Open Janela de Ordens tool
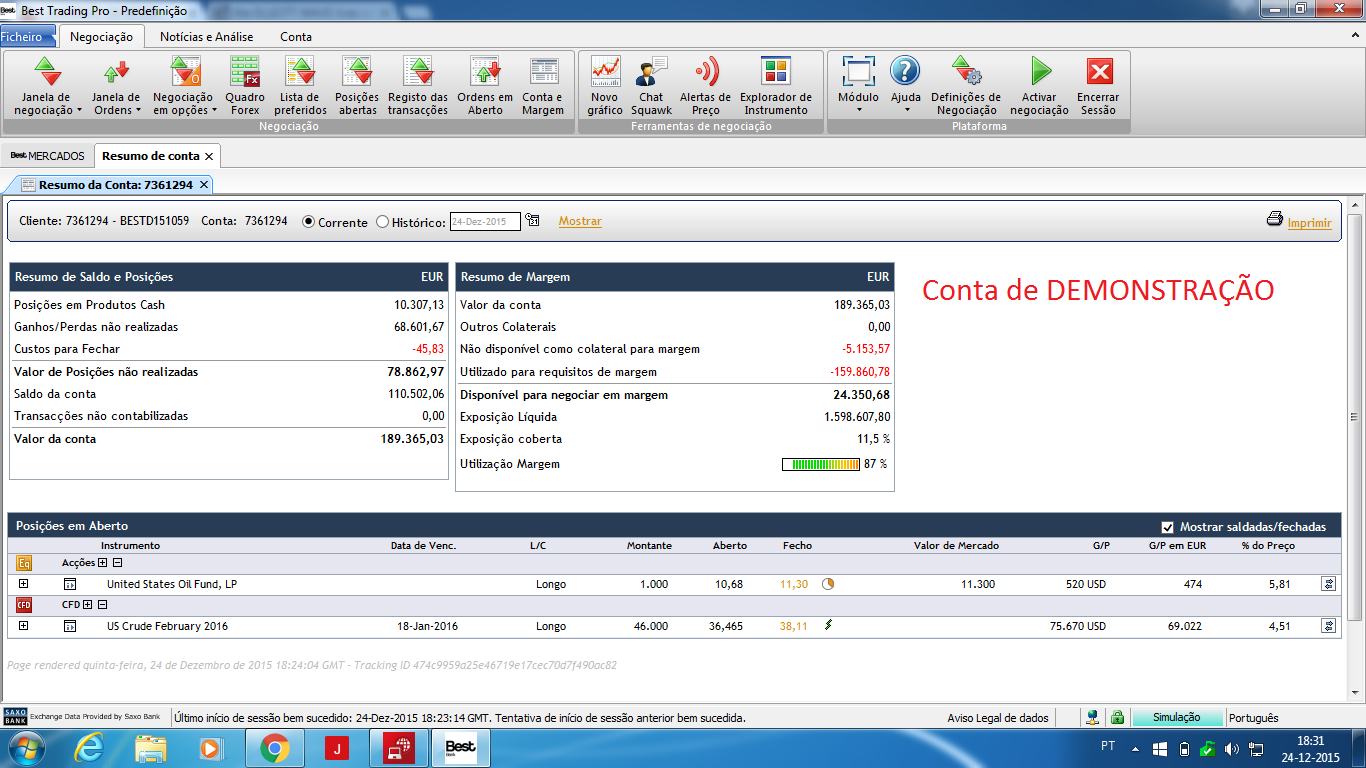The image size is (1366, 768). 116,86
